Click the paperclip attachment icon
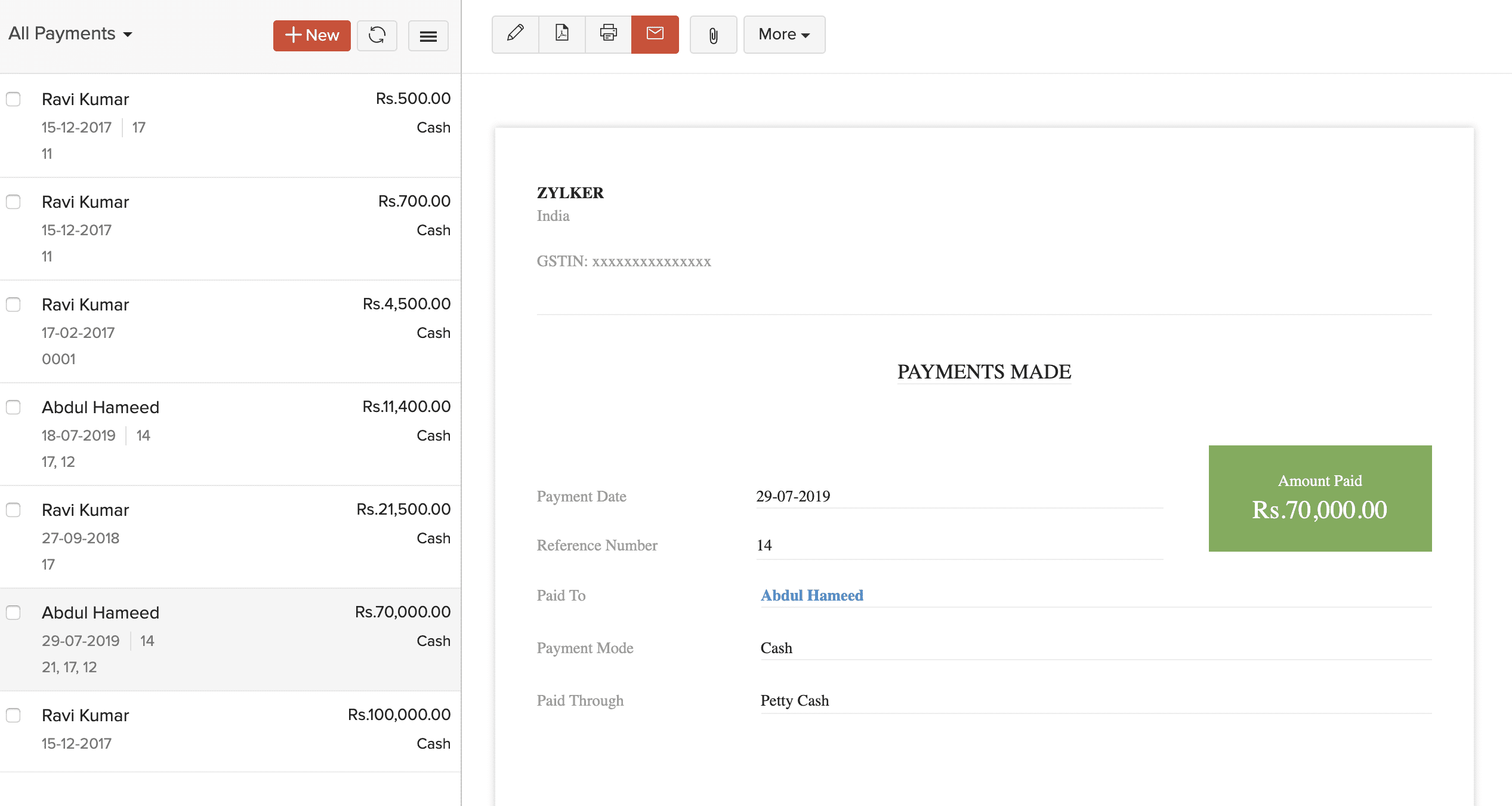The image size is (1512, 806). coord(713,35)
